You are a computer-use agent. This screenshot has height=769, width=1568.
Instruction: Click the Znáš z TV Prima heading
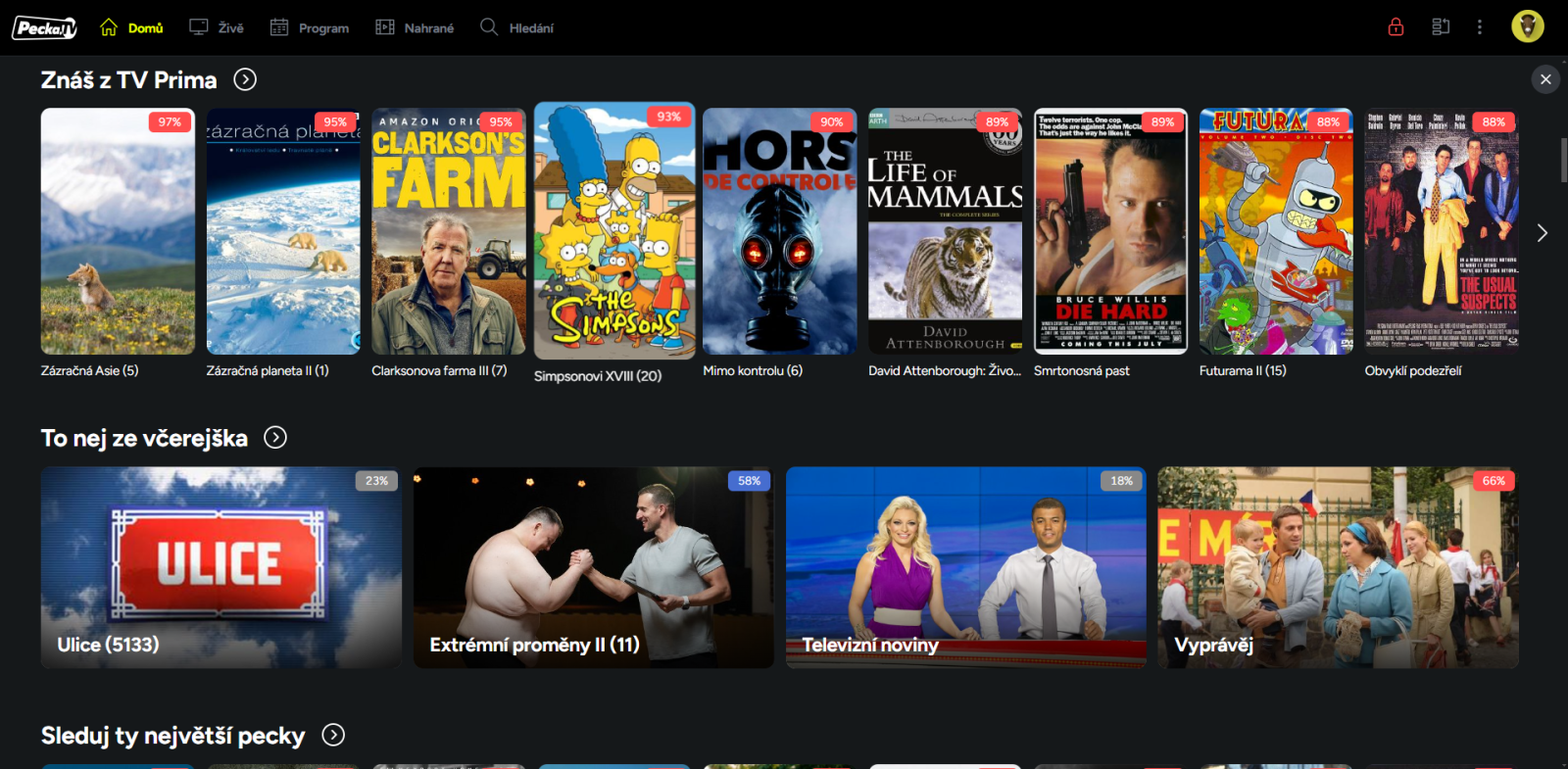[x=128, y=79]
